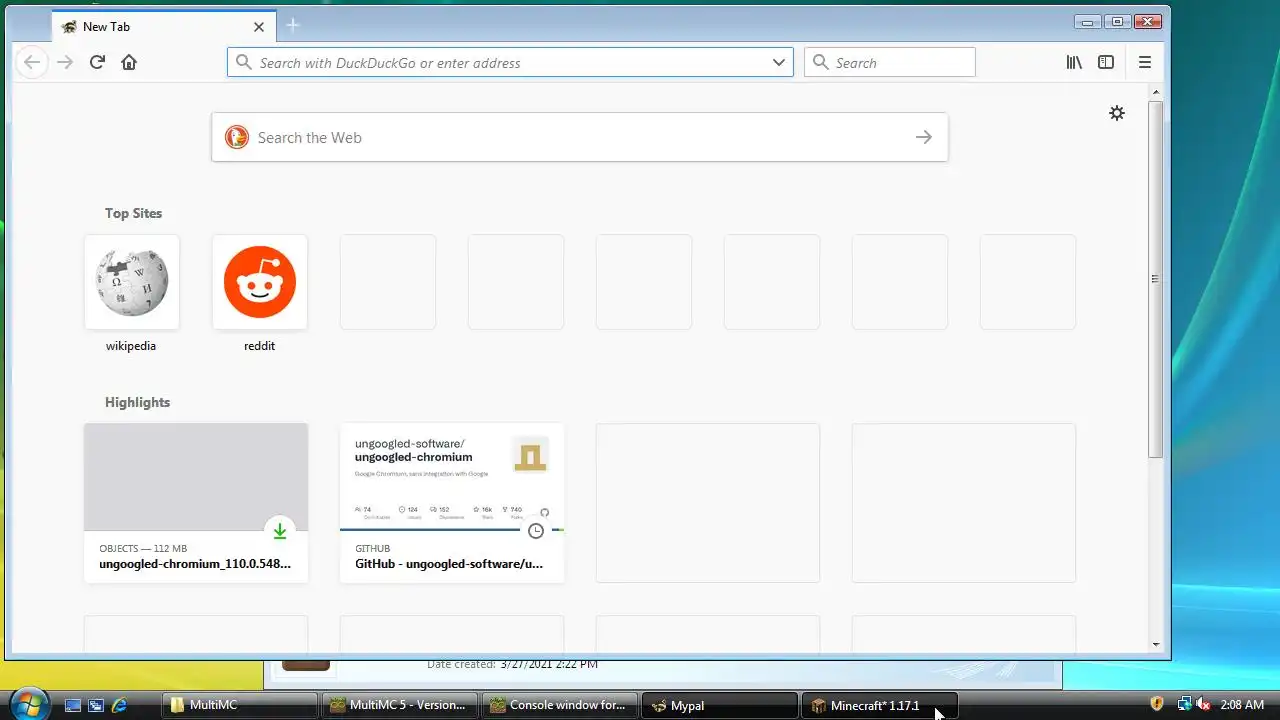Go forward using the forward arrow

point(65,62)
